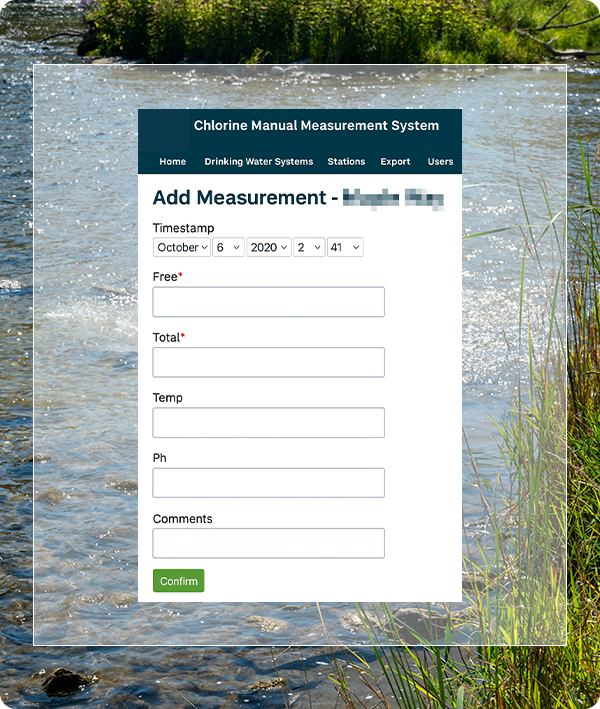Viewport: 600px width, 709px height.
Task: Click the Comments label above the field
Action: (182, 519)
